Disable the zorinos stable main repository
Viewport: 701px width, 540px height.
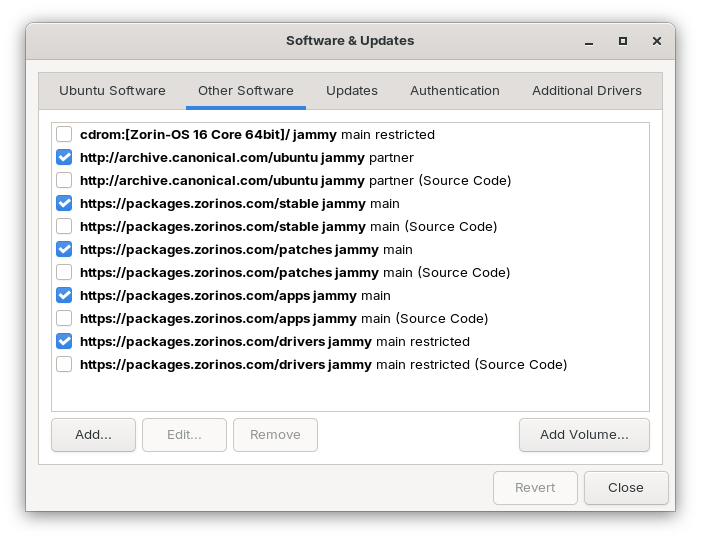64,203
